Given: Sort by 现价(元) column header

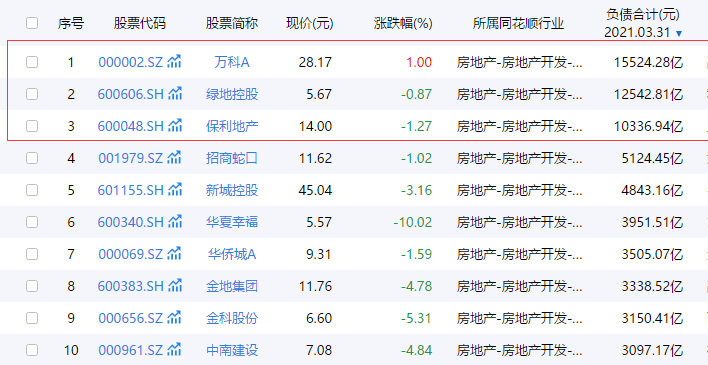Looking at the screenshot, I should 310,23.
